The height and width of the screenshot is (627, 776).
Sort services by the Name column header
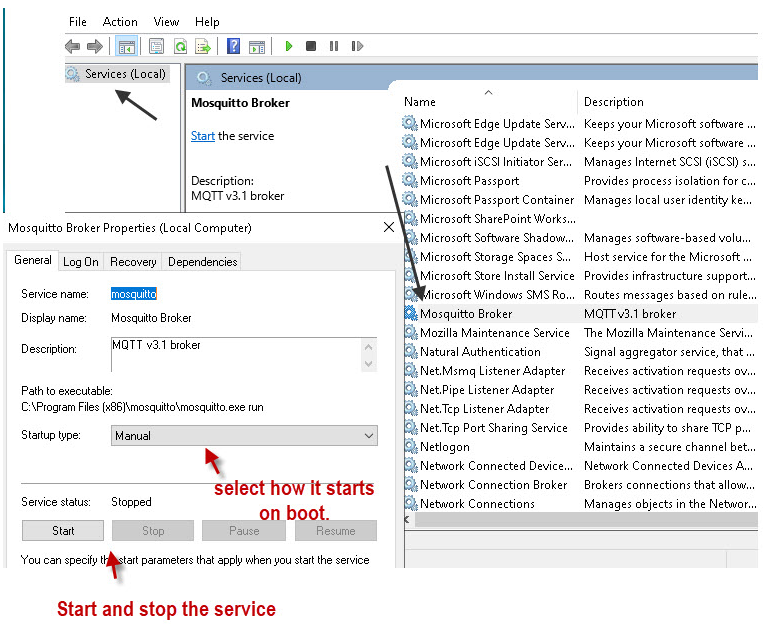[x=420, y=102]
